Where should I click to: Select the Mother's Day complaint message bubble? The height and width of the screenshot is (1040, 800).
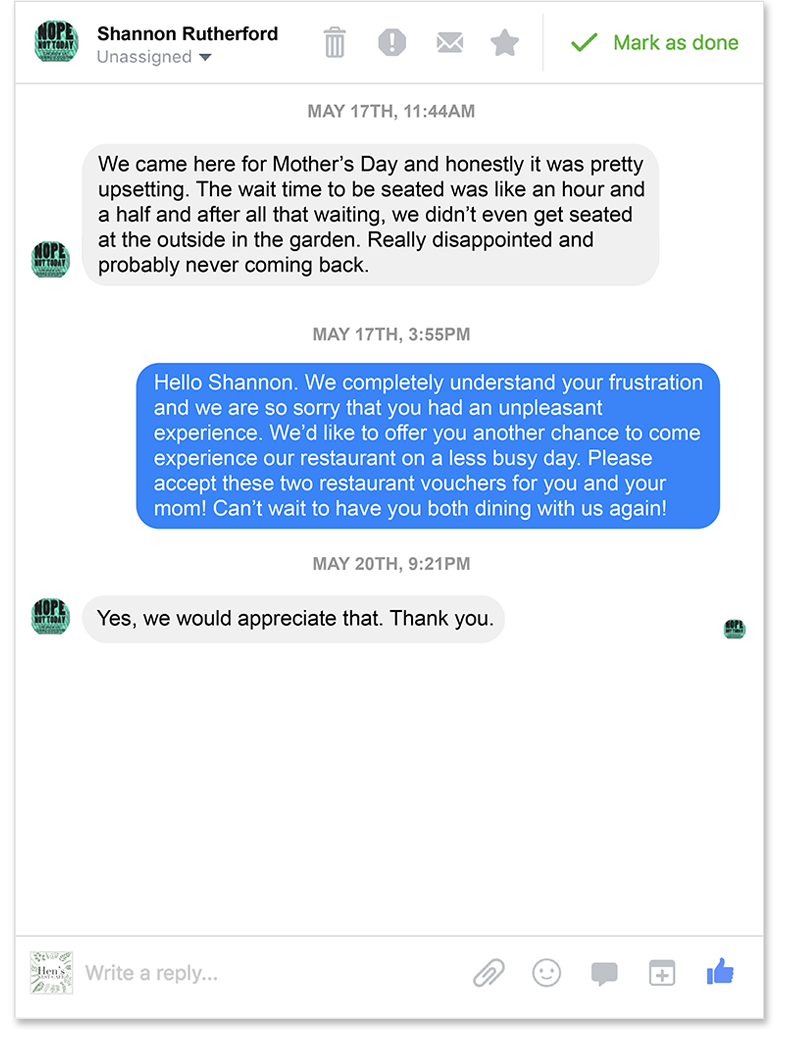[370, 215]
